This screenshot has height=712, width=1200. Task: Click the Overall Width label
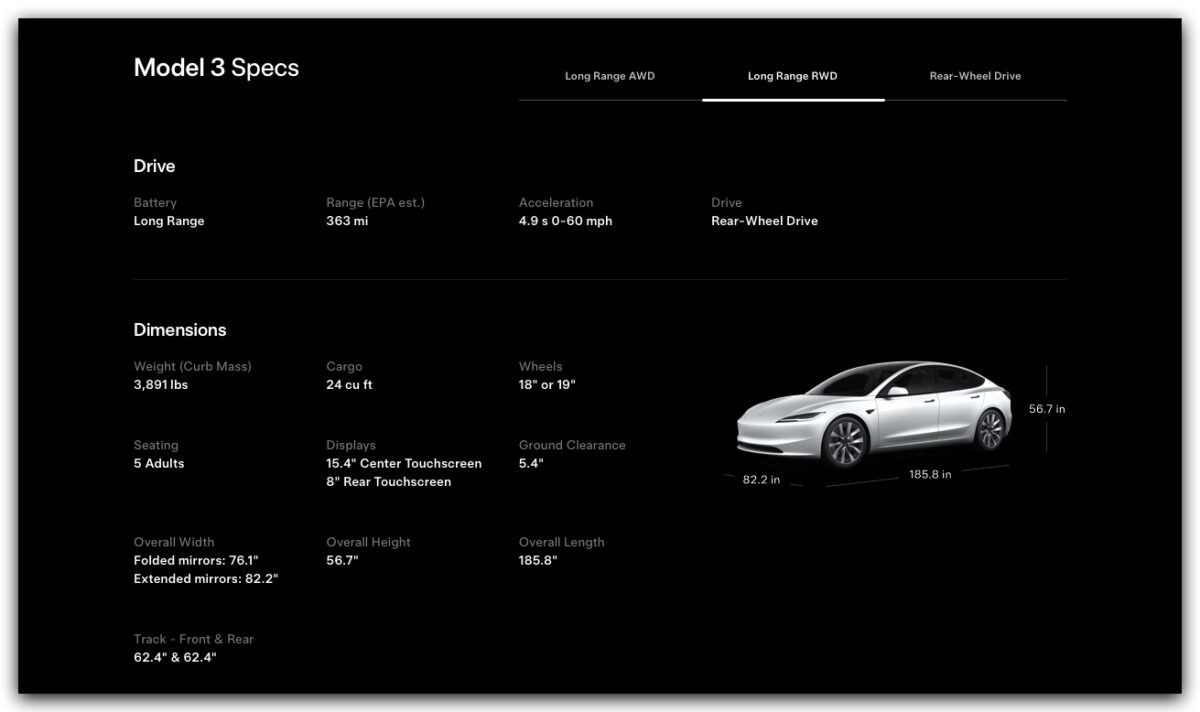(174, 543)
